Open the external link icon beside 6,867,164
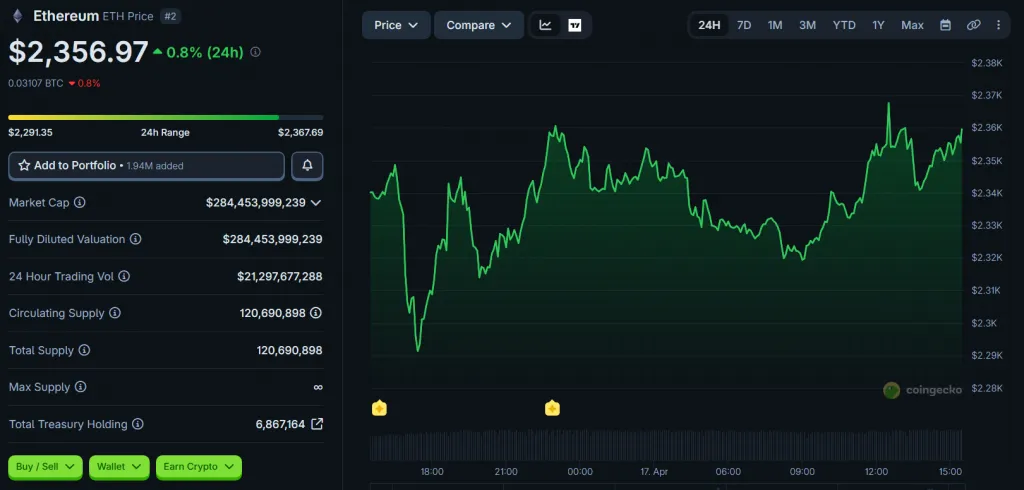This screenshot has height=490, width=1024. coord(317,424)
